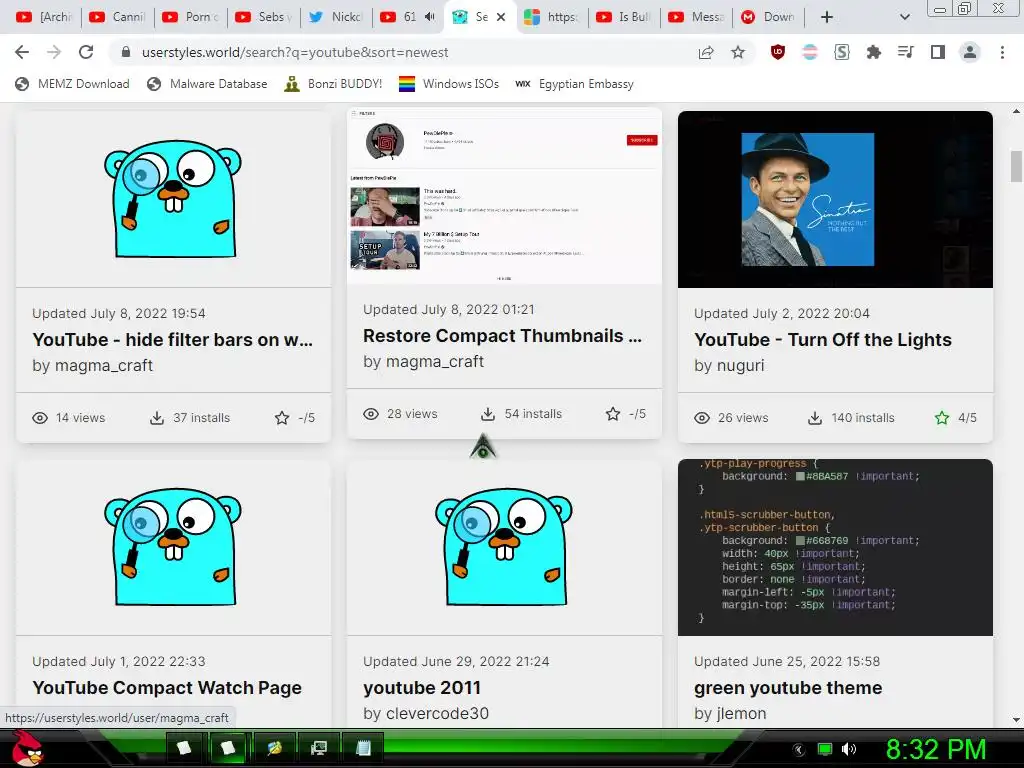The width and height of the screenshot is (1024, 768).
Task: Switch to the 'Messa' YouTube tab
Action: click(697, 17)
